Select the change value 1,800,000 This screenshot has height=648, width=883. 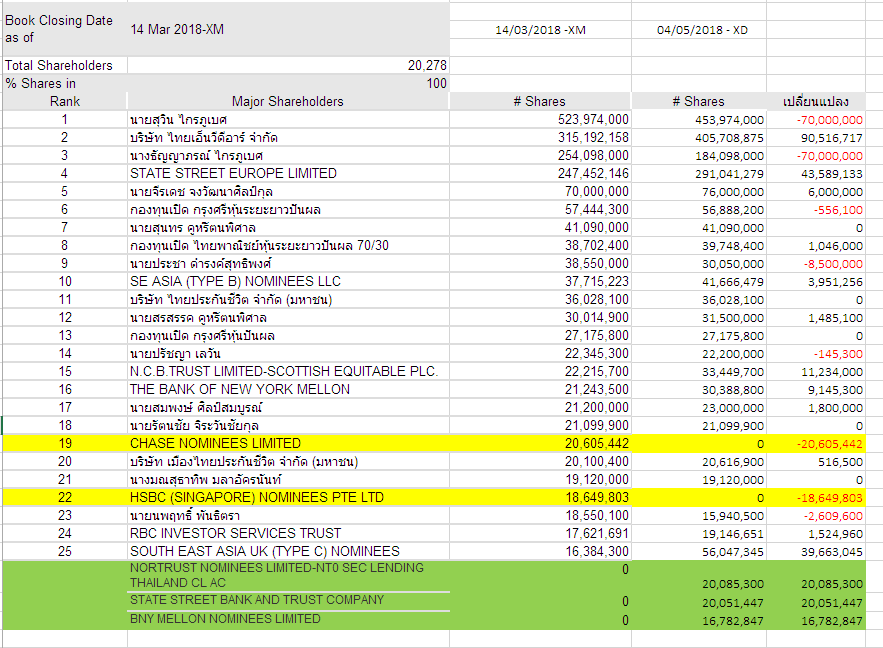816,408
